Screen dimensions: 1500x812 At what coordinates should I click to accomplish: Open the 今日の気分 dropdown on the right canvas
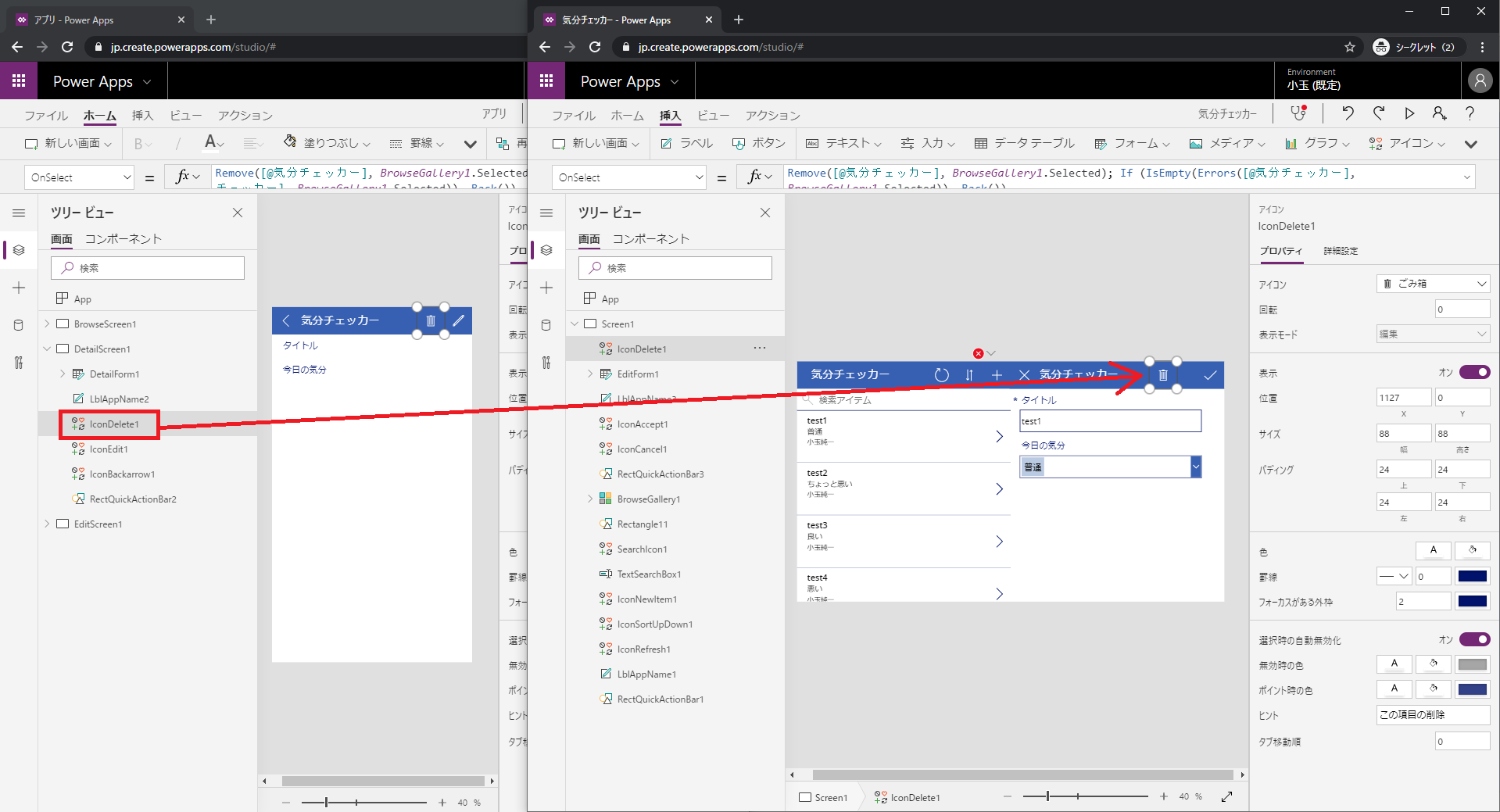(x=1196, y=467)
